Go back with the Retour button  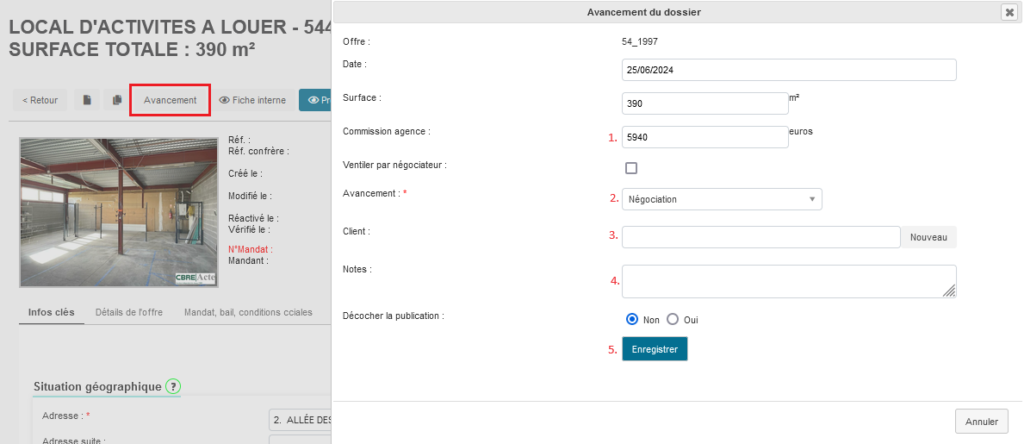tap(40, 100)
